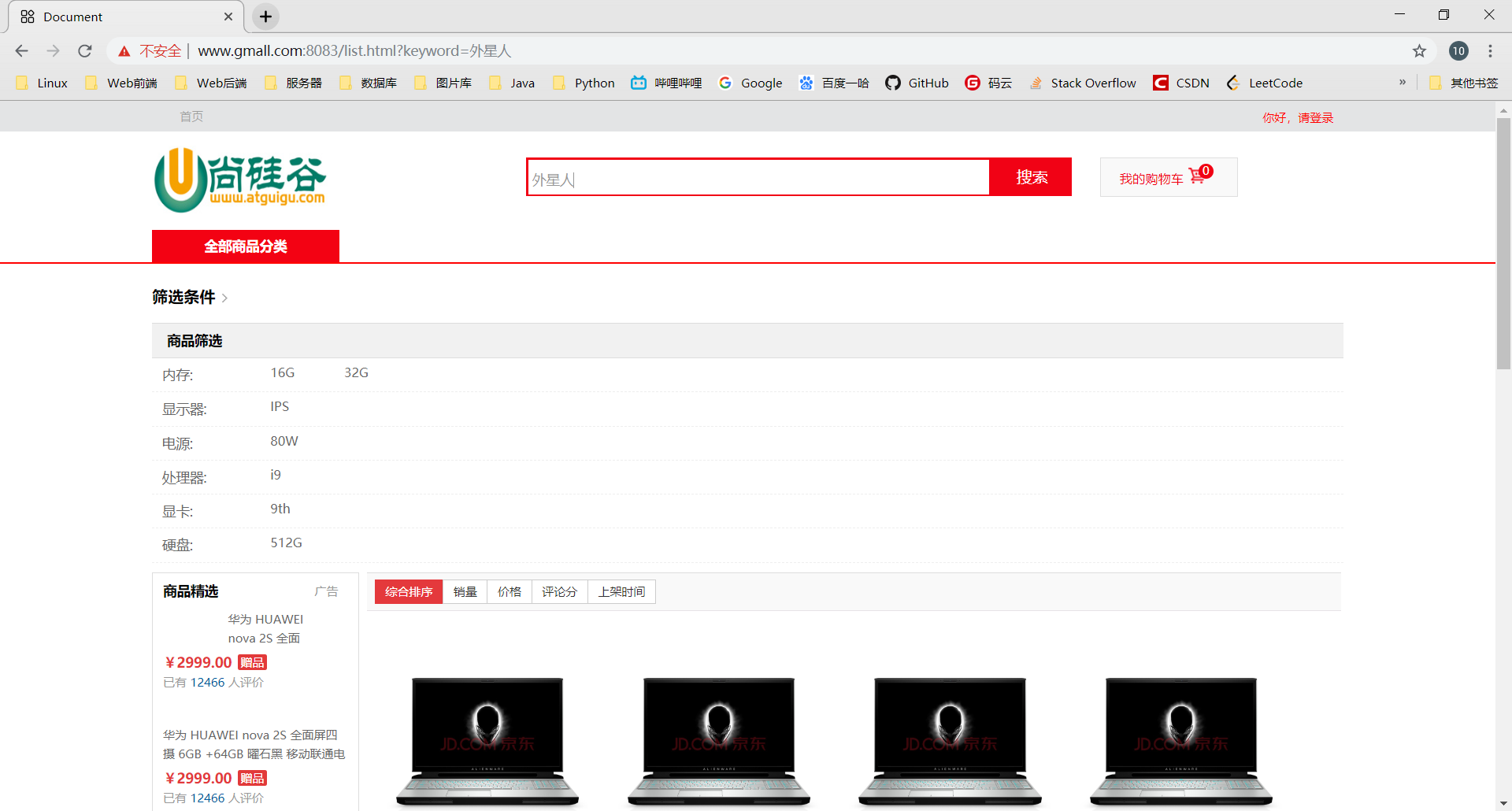Open the 哔哩哔哩 bookmark
This screenshot has height=811, width=1512.
pyautogui.click(x=666, y=83)
